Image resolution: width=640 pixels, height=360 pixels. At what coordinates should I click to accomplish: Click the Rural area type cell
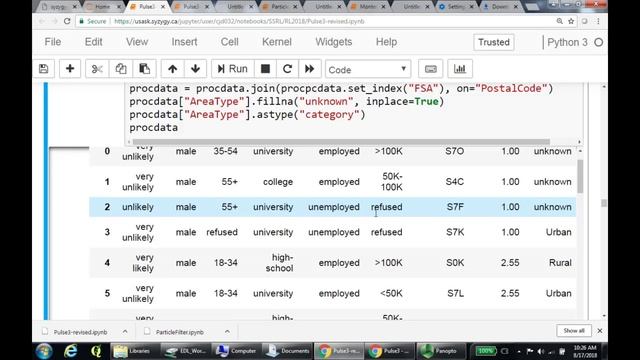[560, 263]
